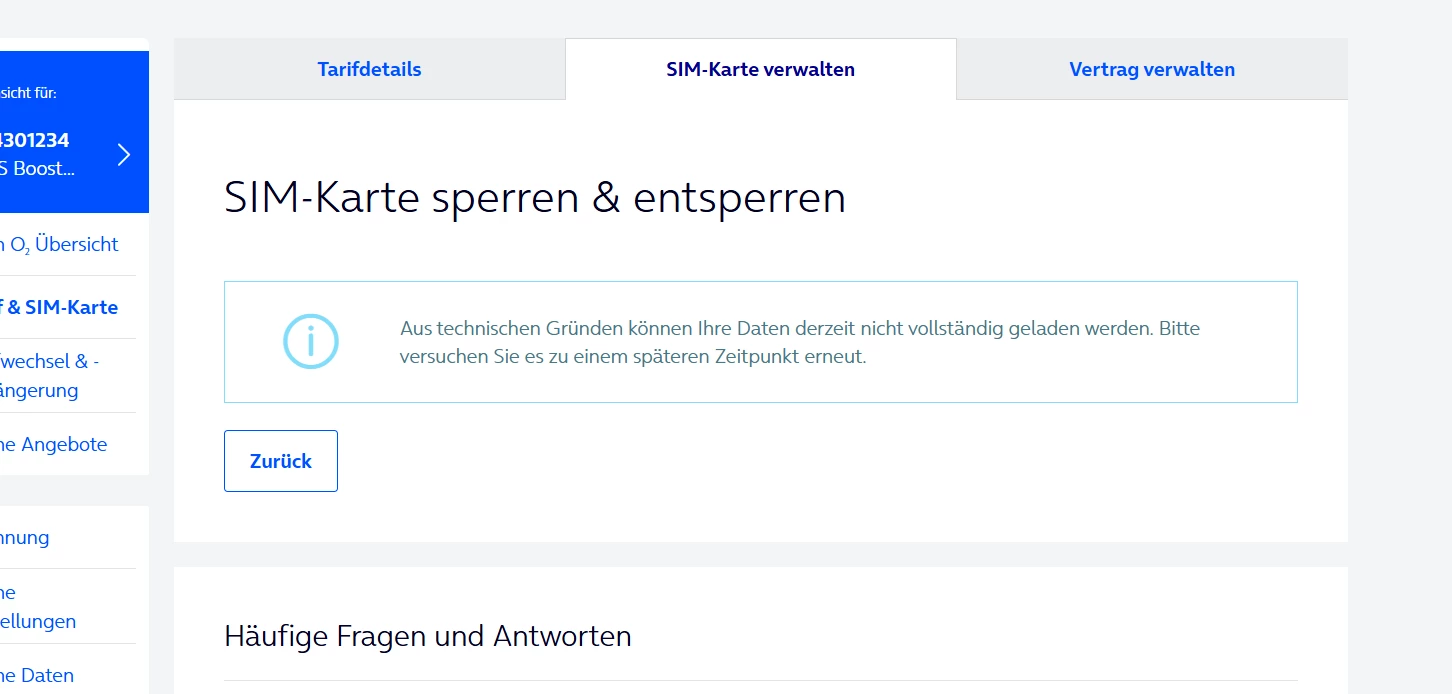Open the '& SIM-Karte' sidebar link
The height and width of the screenshot is (694, 1452).
click(59, 307)
